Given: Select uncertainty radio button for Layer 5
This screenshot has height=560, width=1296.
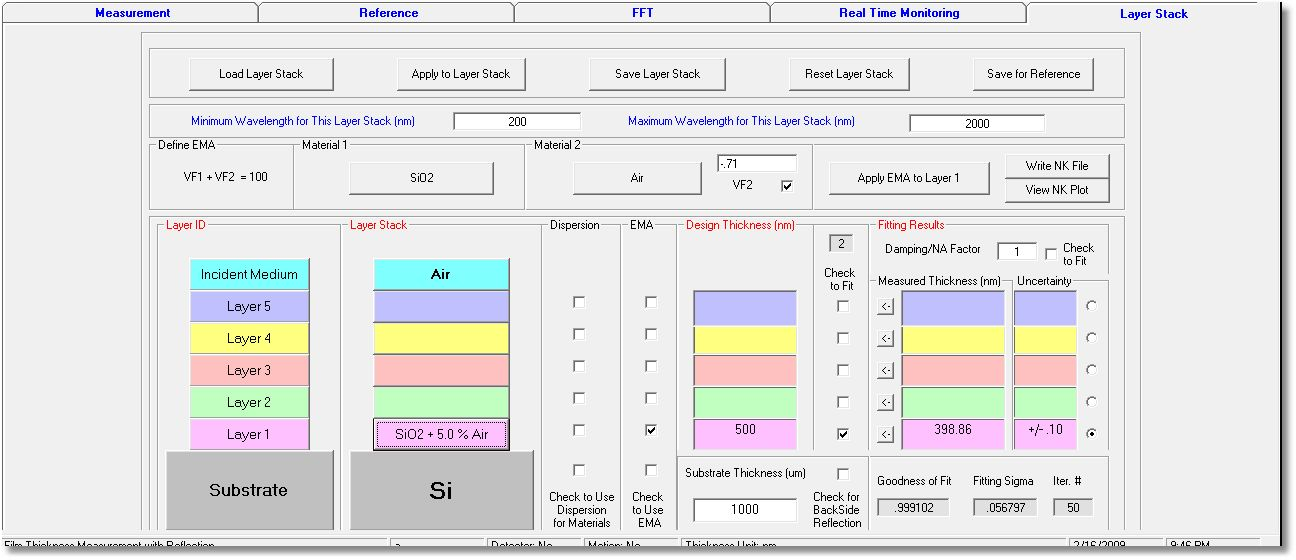Looking at the screenshot, I should [x=1091, y=305].
